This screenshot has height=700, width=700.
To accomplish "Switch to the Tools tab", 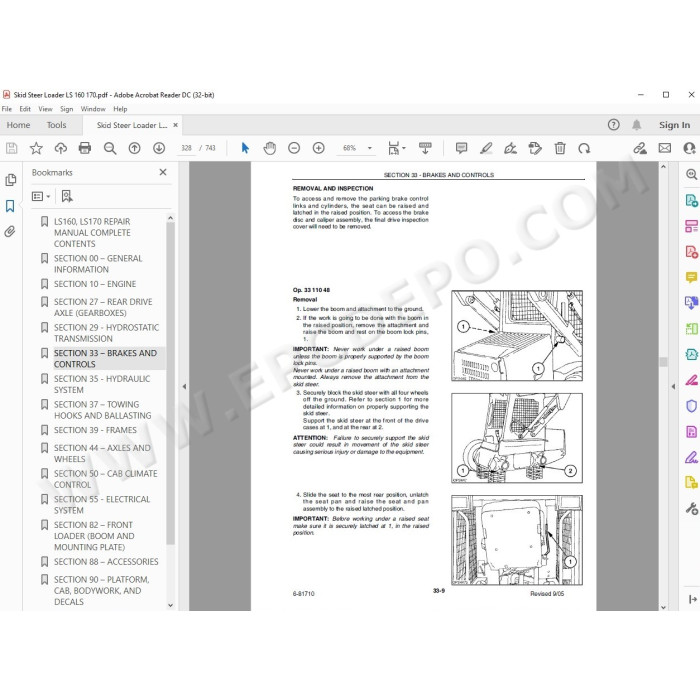I will tap(56, 125).
